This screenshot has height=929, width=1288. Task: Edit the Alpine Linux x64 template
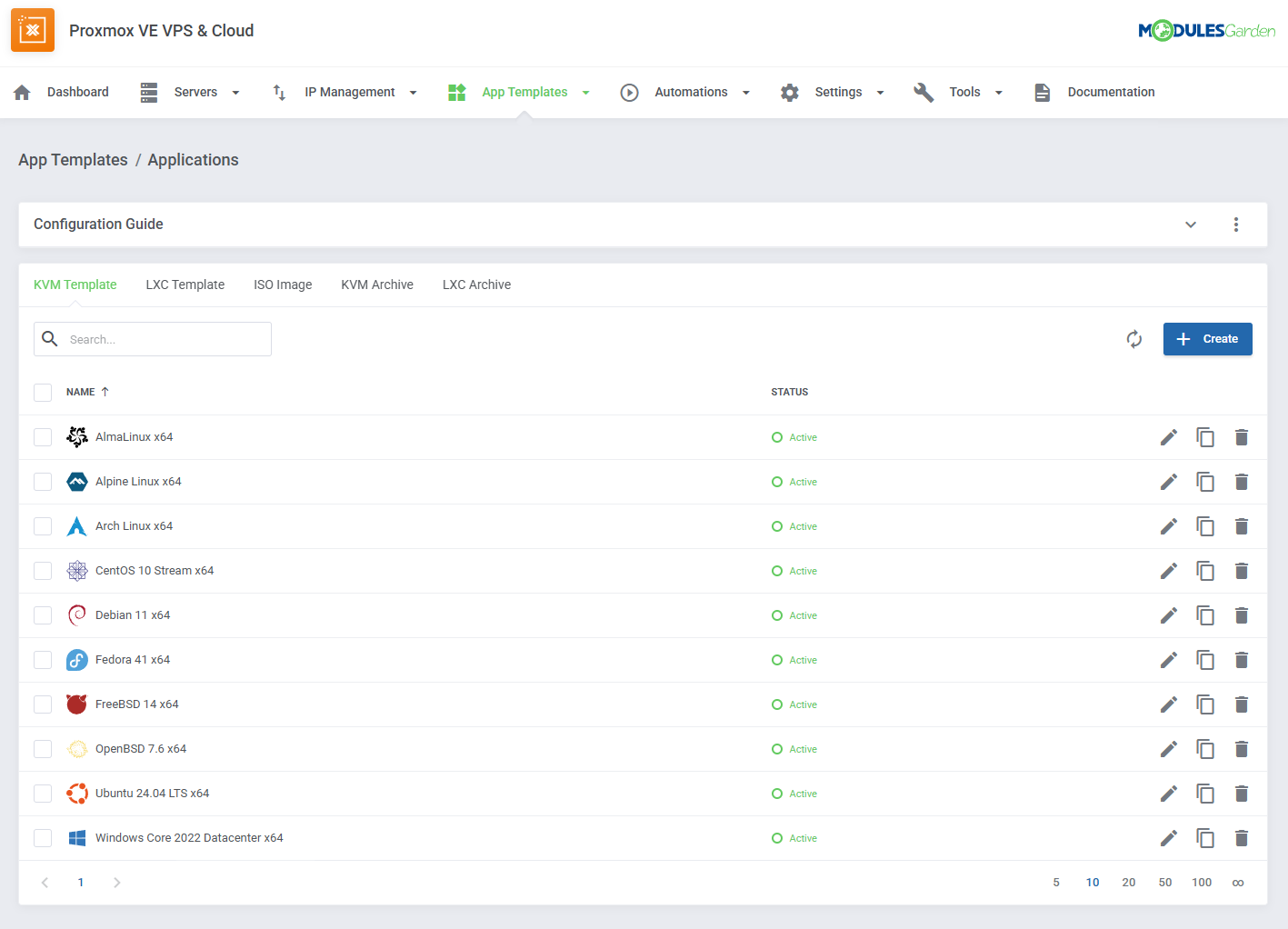(x=1169, y=482)
